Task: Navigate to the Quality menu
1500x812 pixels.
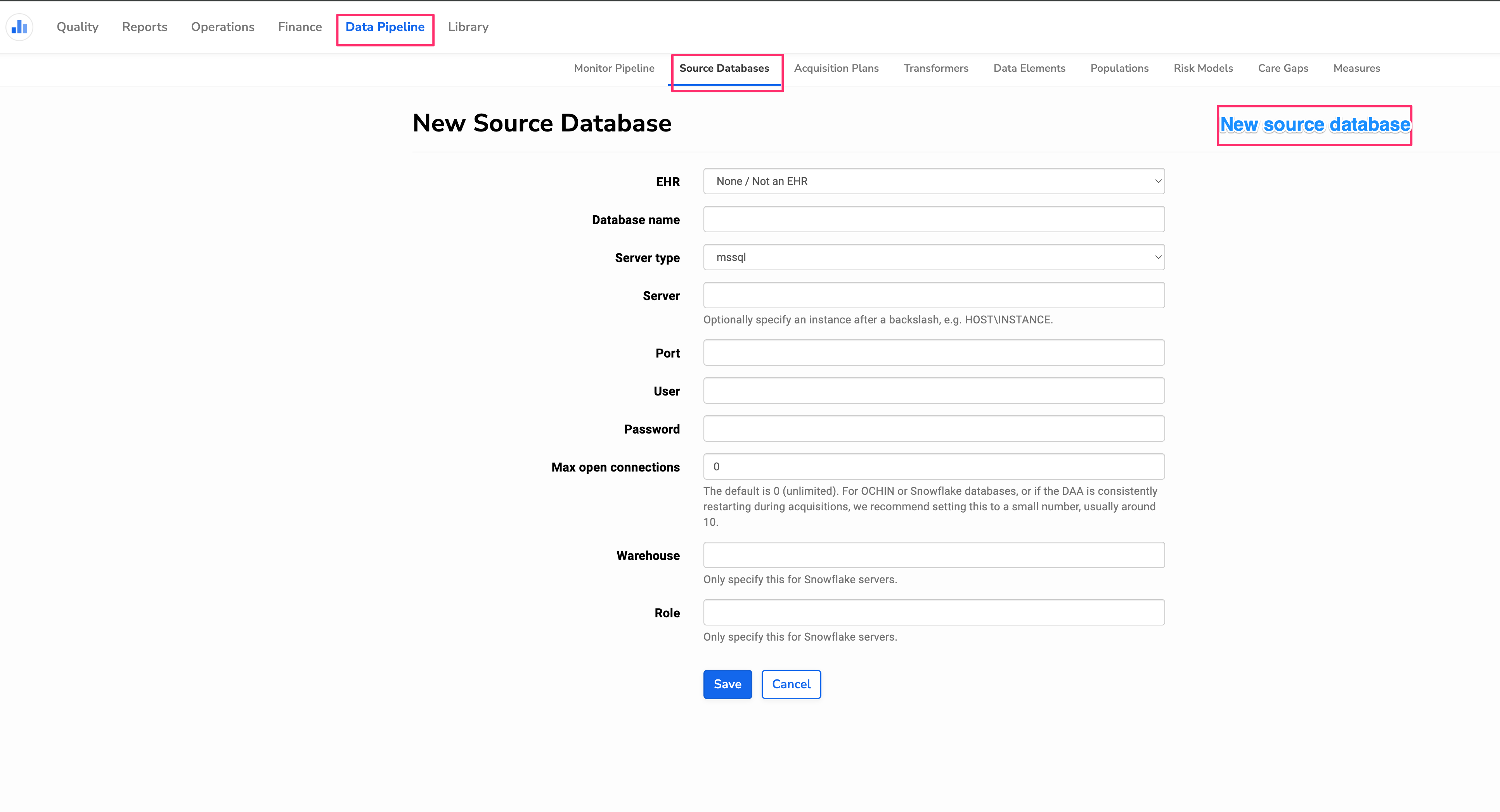Action: pyautogui.click(x=78, y=27)
